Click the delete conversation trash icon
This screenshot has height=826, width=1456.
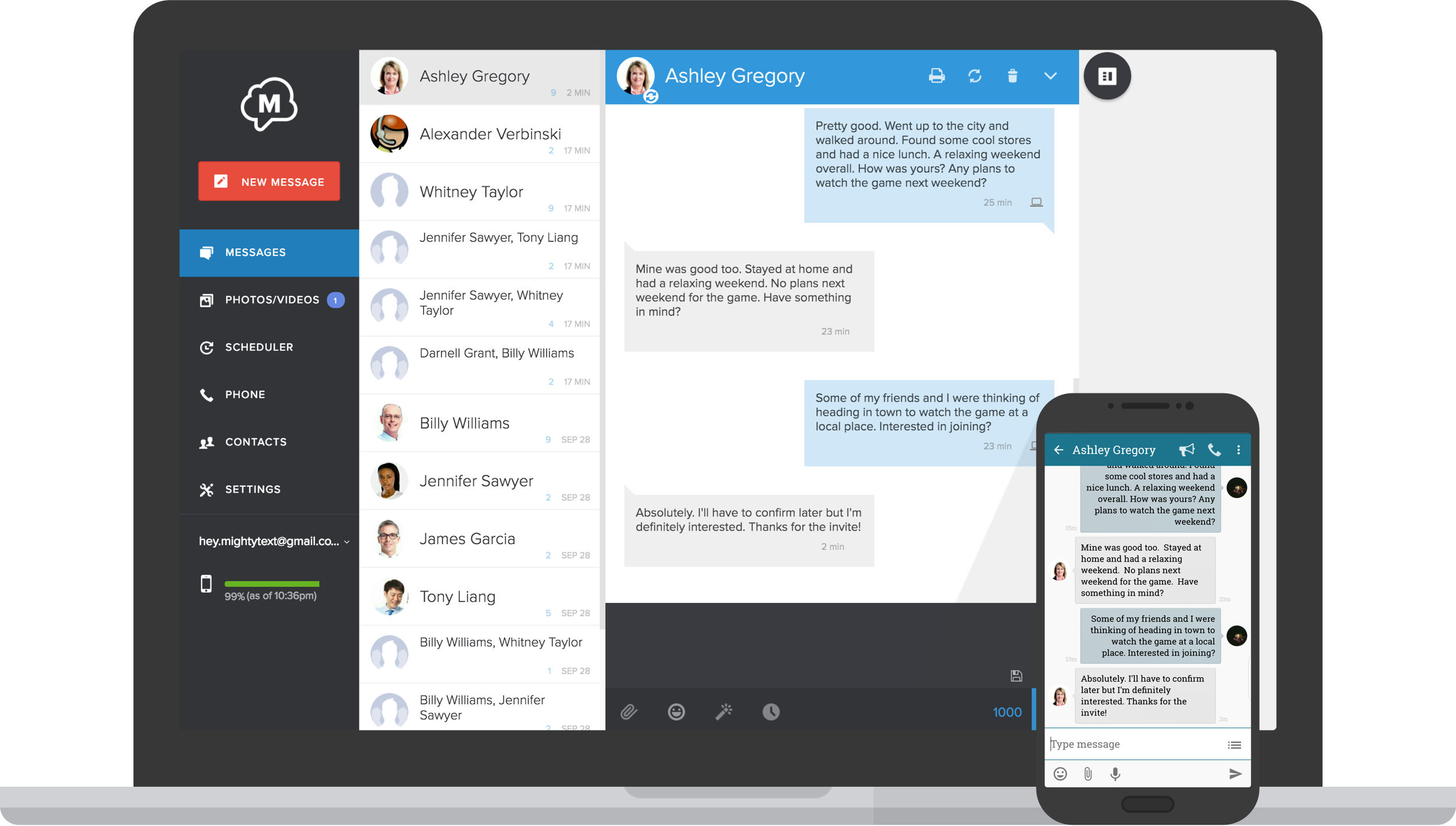click(1012, 76)
